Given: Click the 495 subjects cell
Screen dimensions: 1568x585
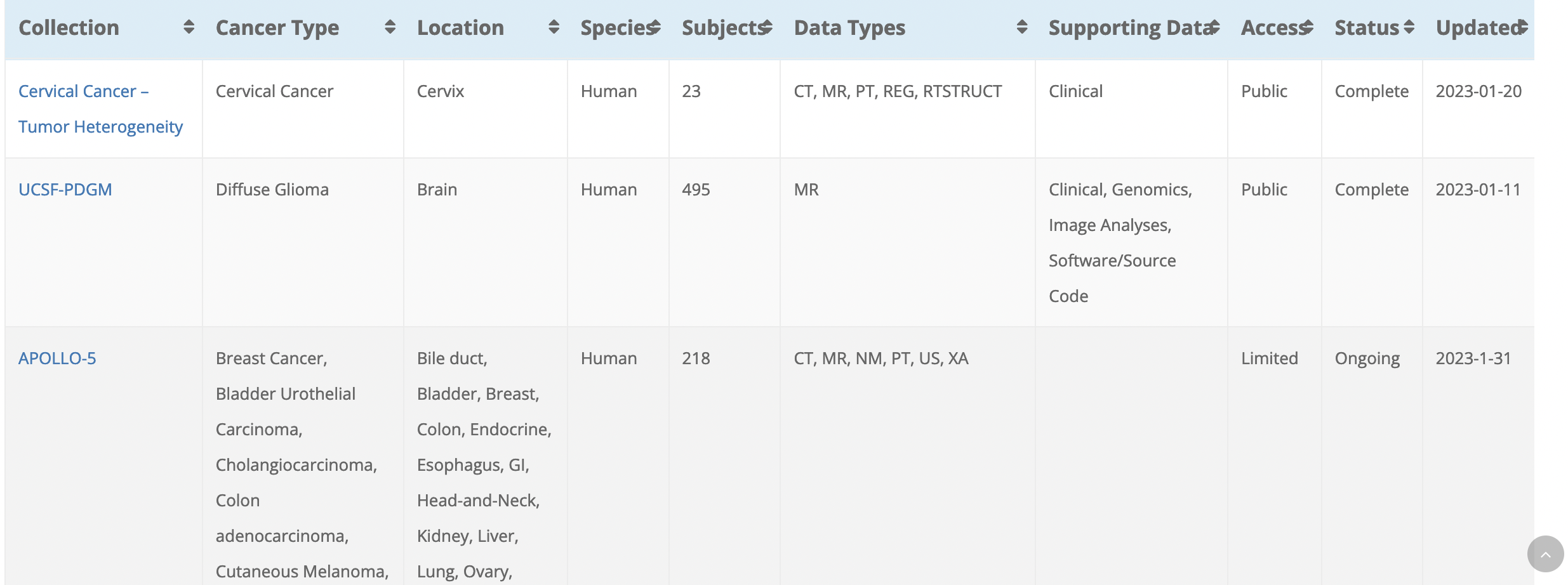Looking at the screenshot, I should coord(696,190).
